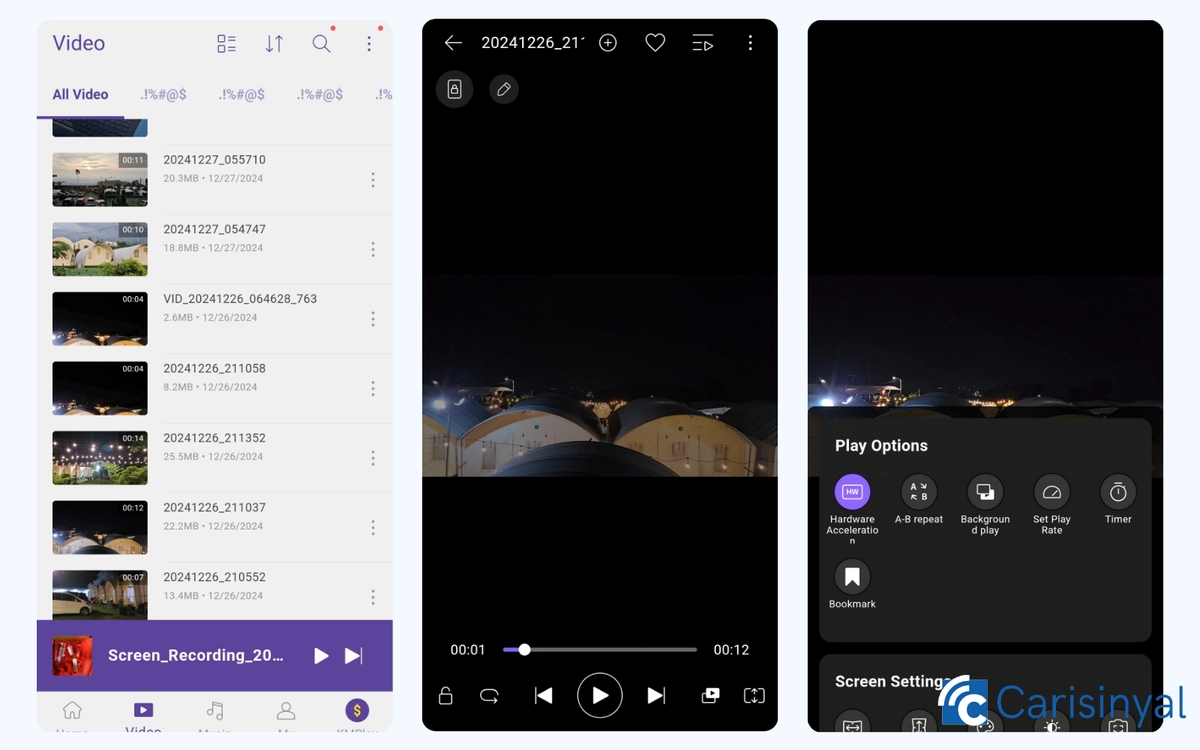Tap the Screen_Recording mini player thumbnail
This screenshot has height=750, width=1200.
point(73,655)
